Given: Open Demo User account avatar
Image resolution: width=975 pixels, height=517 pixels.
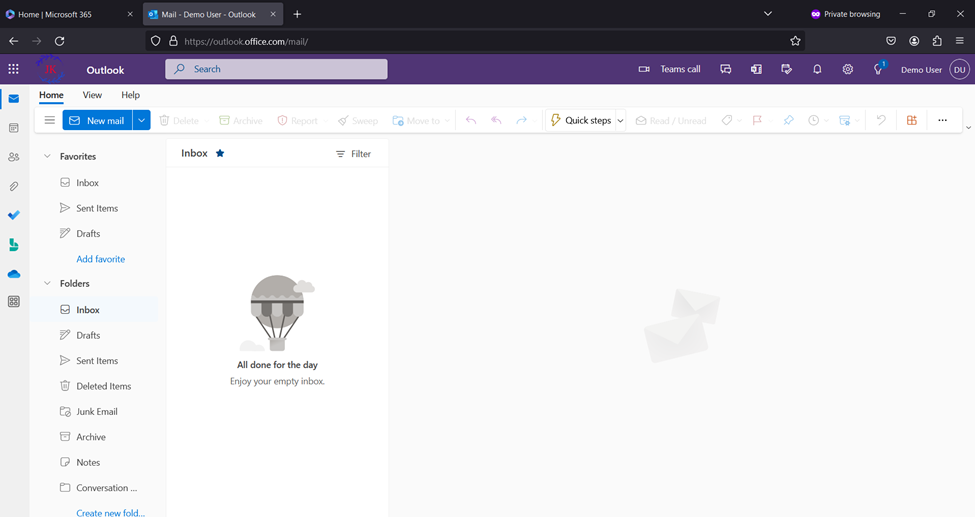Looking at the screenshot, I should pos(959,70).
